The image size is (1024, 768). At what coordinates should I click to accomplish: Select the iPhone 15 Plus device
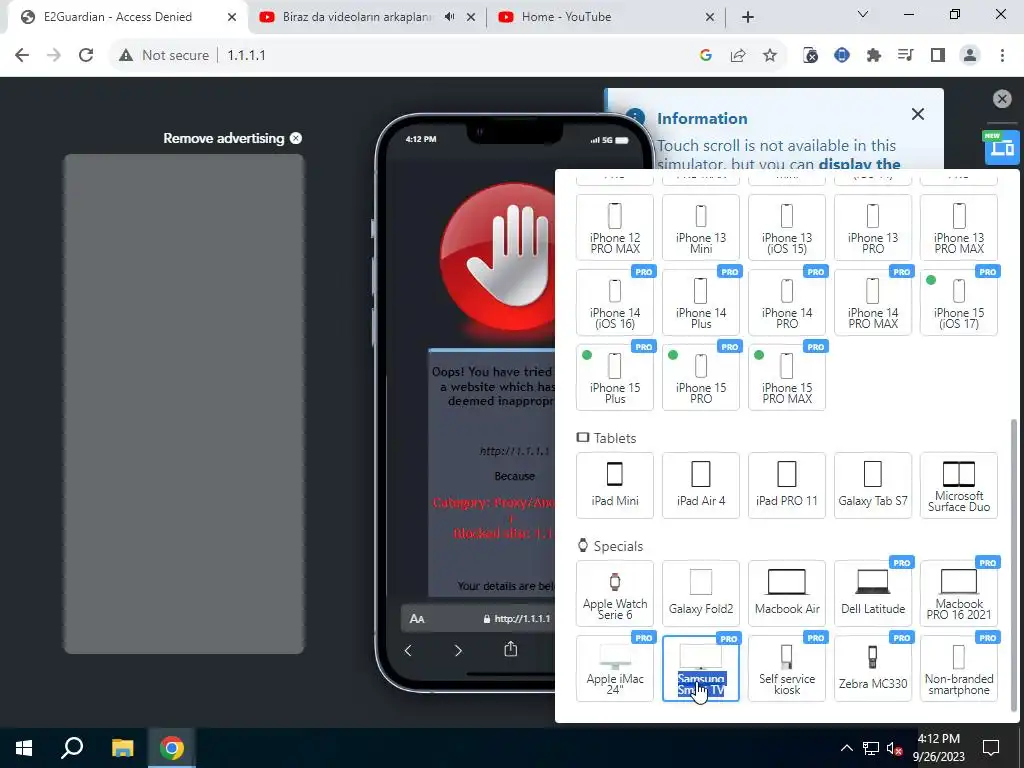click(x=615, y=377)
